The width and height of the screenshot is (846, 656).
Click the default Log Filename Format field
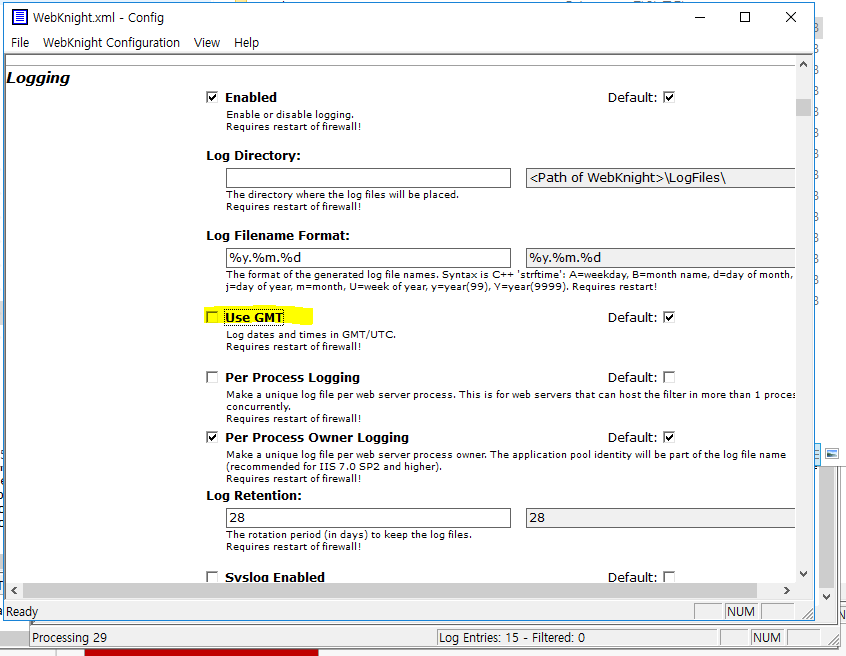pos(660,258)
